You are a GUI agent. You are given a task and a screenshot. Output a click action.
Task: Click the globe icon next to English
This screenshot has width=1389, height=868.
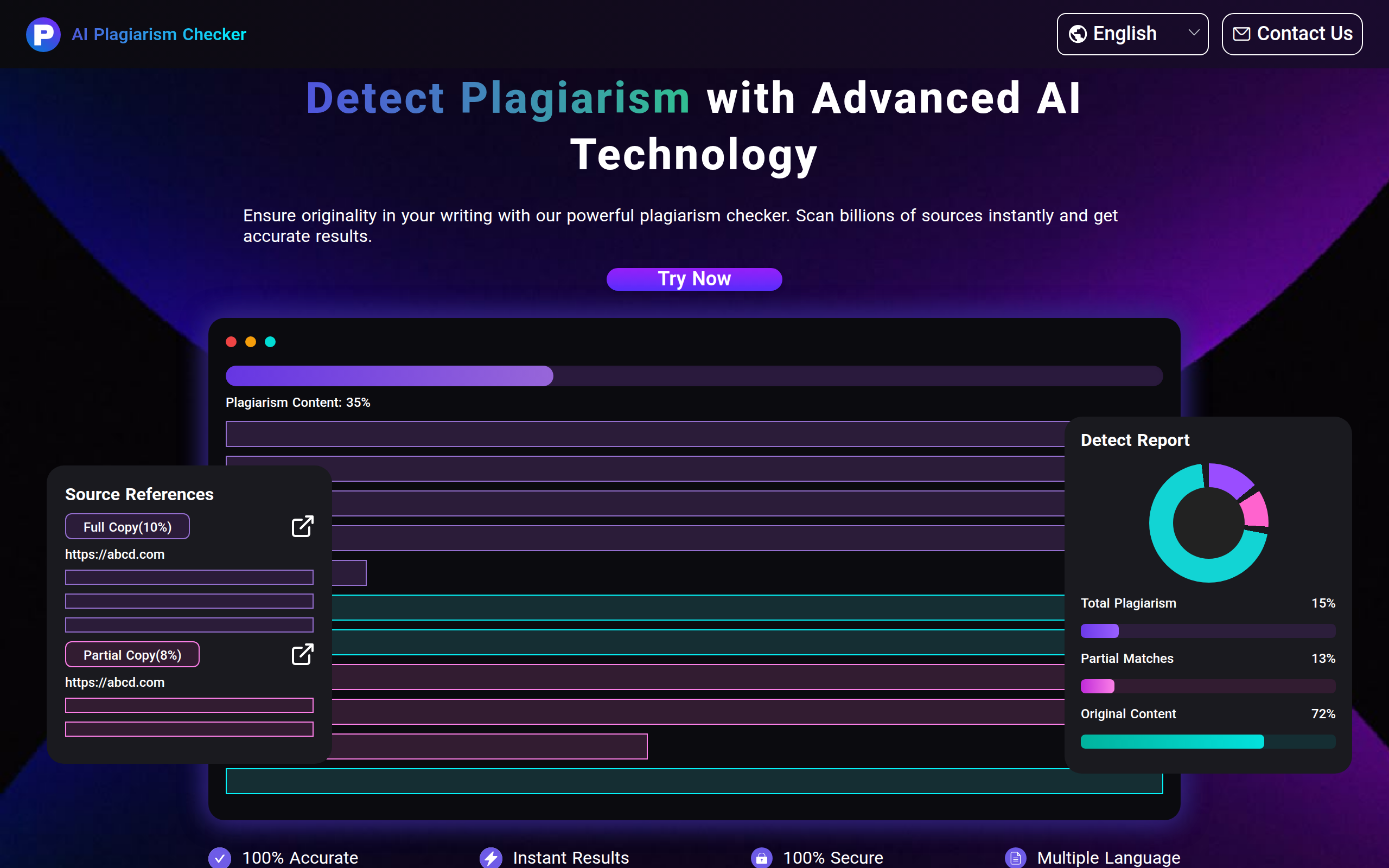pyautogui.click(x=1079, y=33)
